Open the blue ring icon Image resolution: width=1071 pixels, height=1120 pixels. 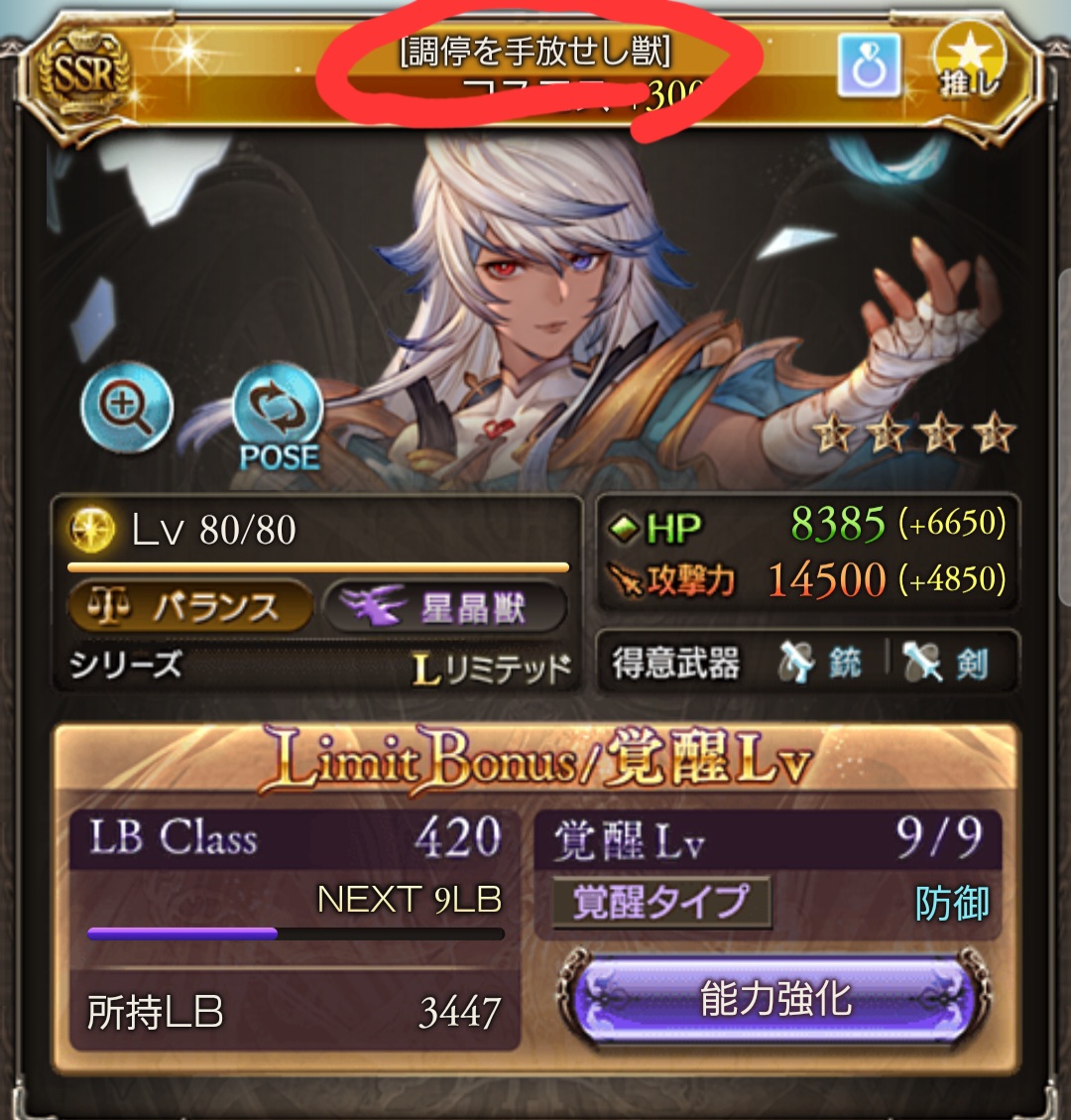click(869, 65)
